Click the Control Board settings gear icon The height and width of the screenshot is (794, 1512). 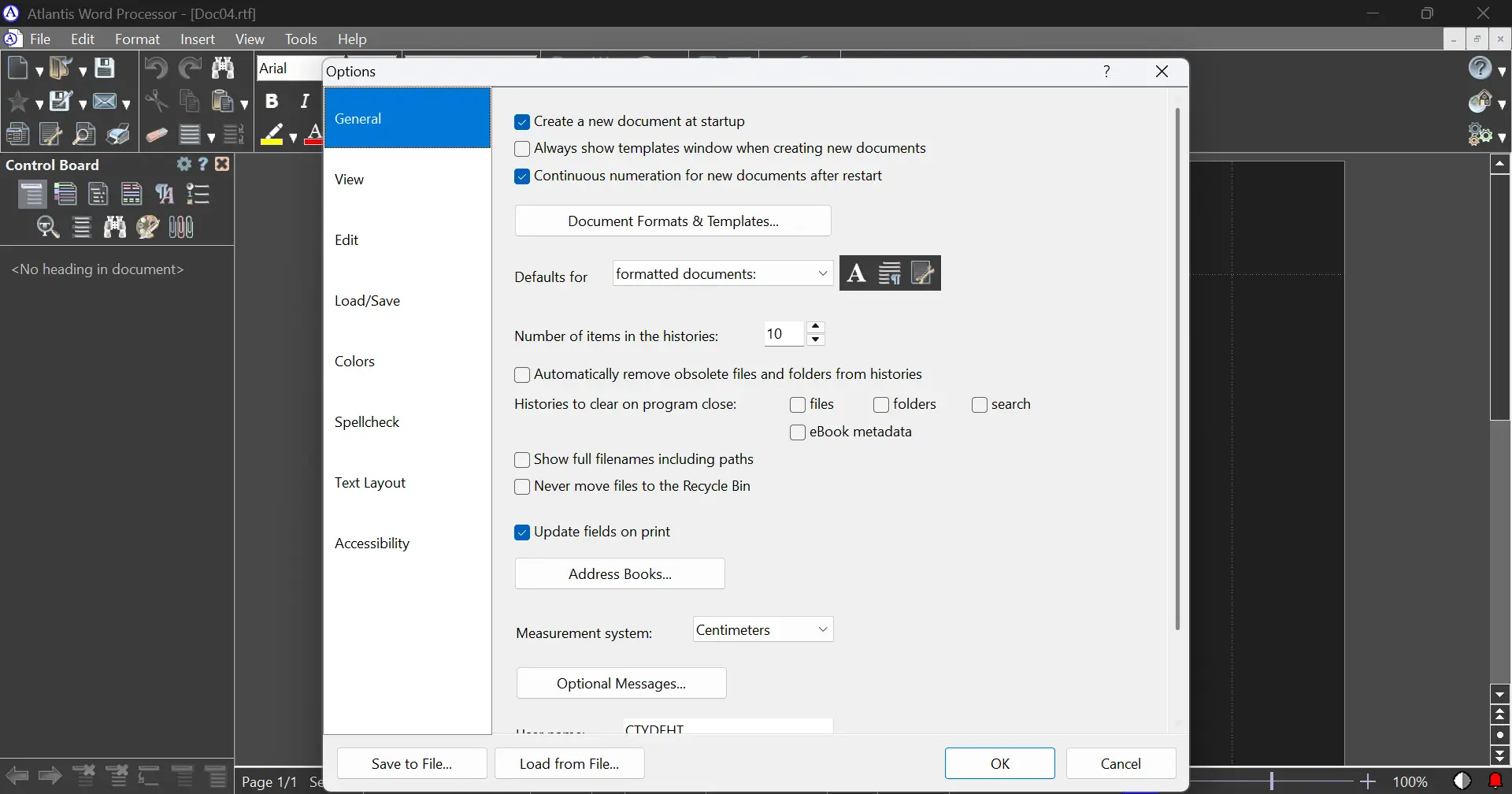(x=184, y=164)
